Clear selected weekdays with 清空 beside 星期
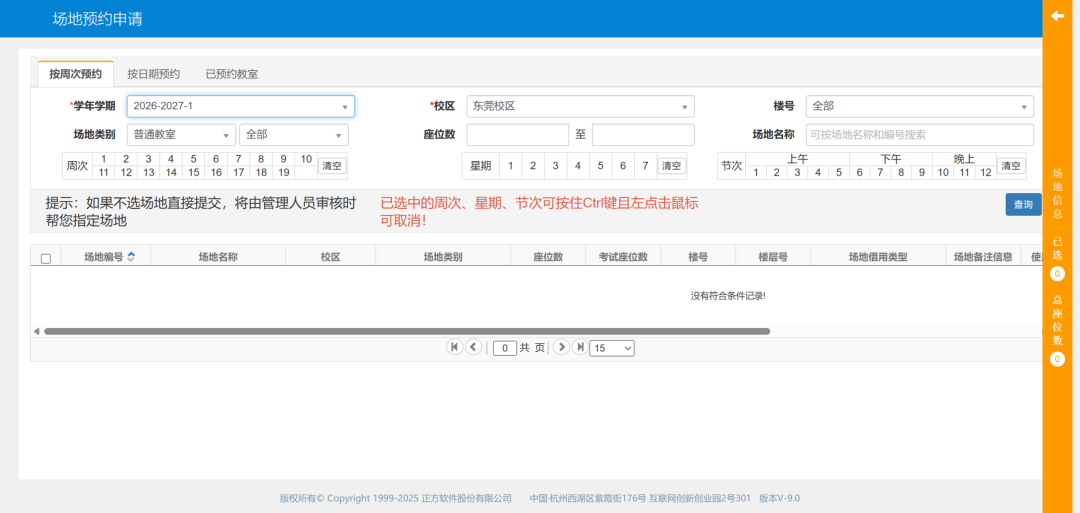Screen dimensions: 1080x513 pos(671,166)
